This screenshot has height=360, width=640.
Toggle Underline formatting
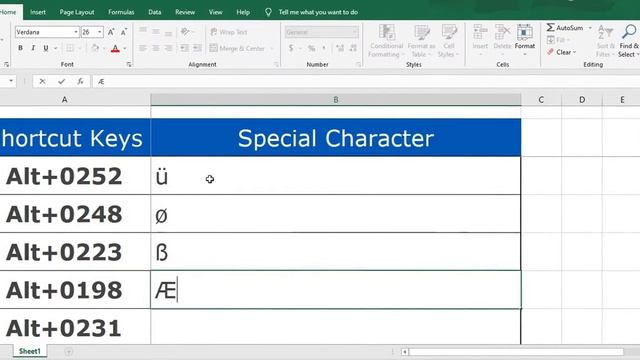[46, 48]
